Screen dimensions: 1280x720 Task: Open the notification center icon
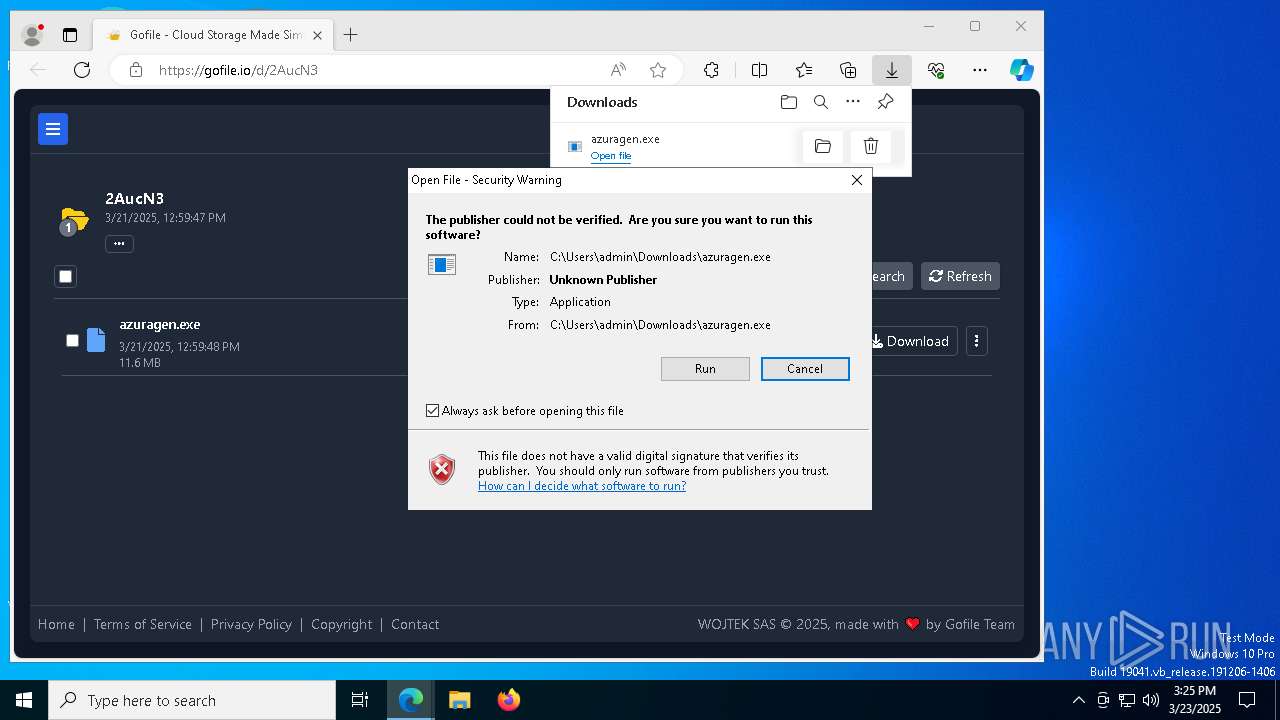pyautogui.click(x=1247, y=700)
